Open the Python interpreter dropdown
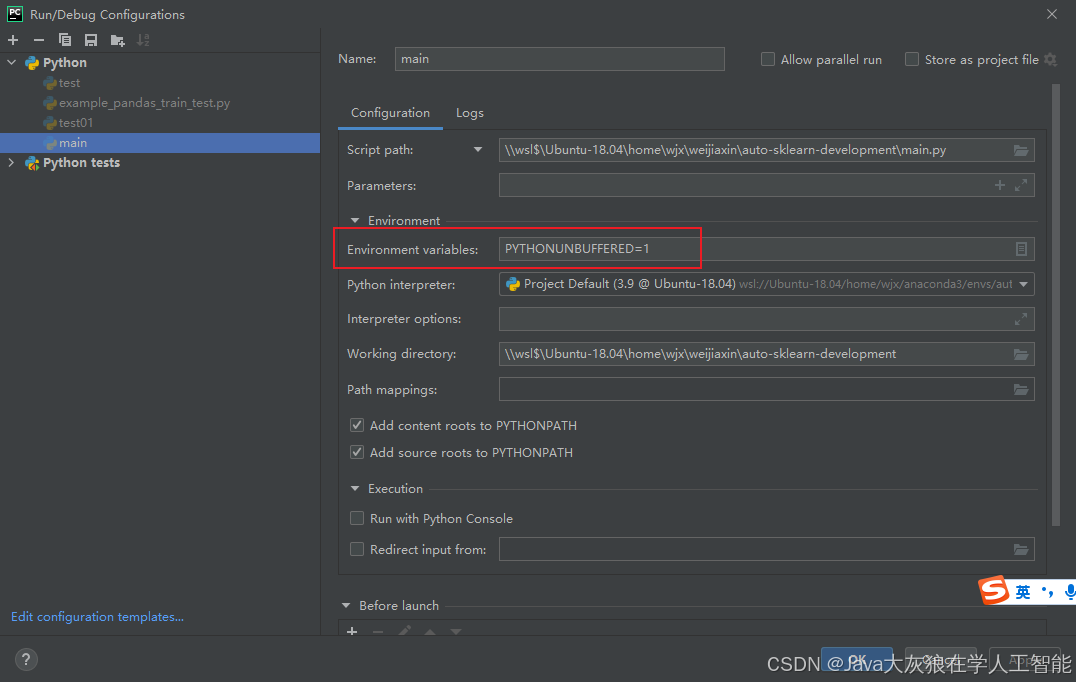Viewport: 1076px width, 682px height. [1023, 284]
